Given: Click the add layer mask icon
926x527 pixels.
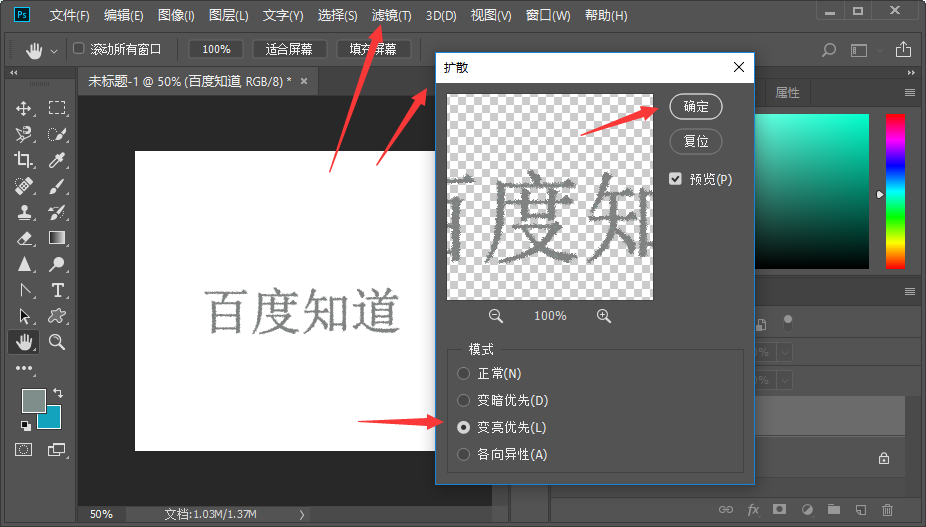Looking at the screenshot, I should tap(780, 509).
